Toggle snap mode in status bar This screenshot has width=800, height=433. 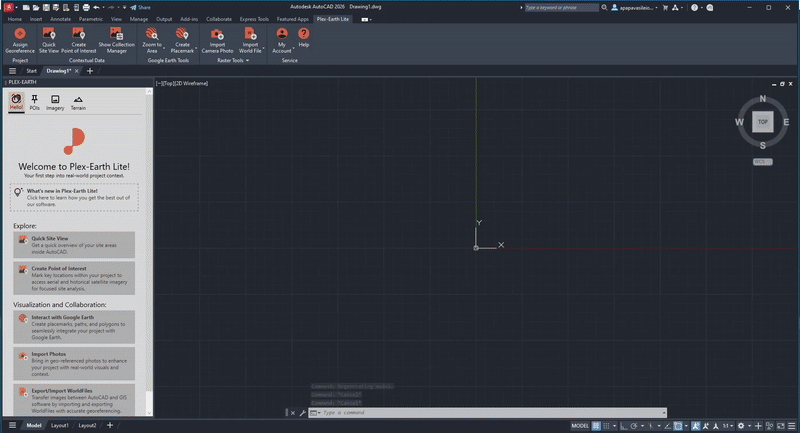(606, 426)
